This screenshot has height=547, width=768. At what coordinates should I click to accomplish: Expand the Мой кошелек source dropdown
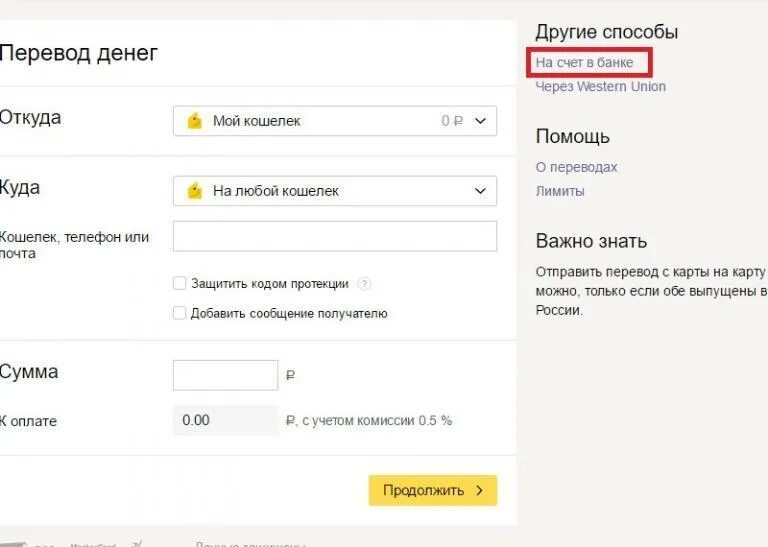tap(335, 120)
